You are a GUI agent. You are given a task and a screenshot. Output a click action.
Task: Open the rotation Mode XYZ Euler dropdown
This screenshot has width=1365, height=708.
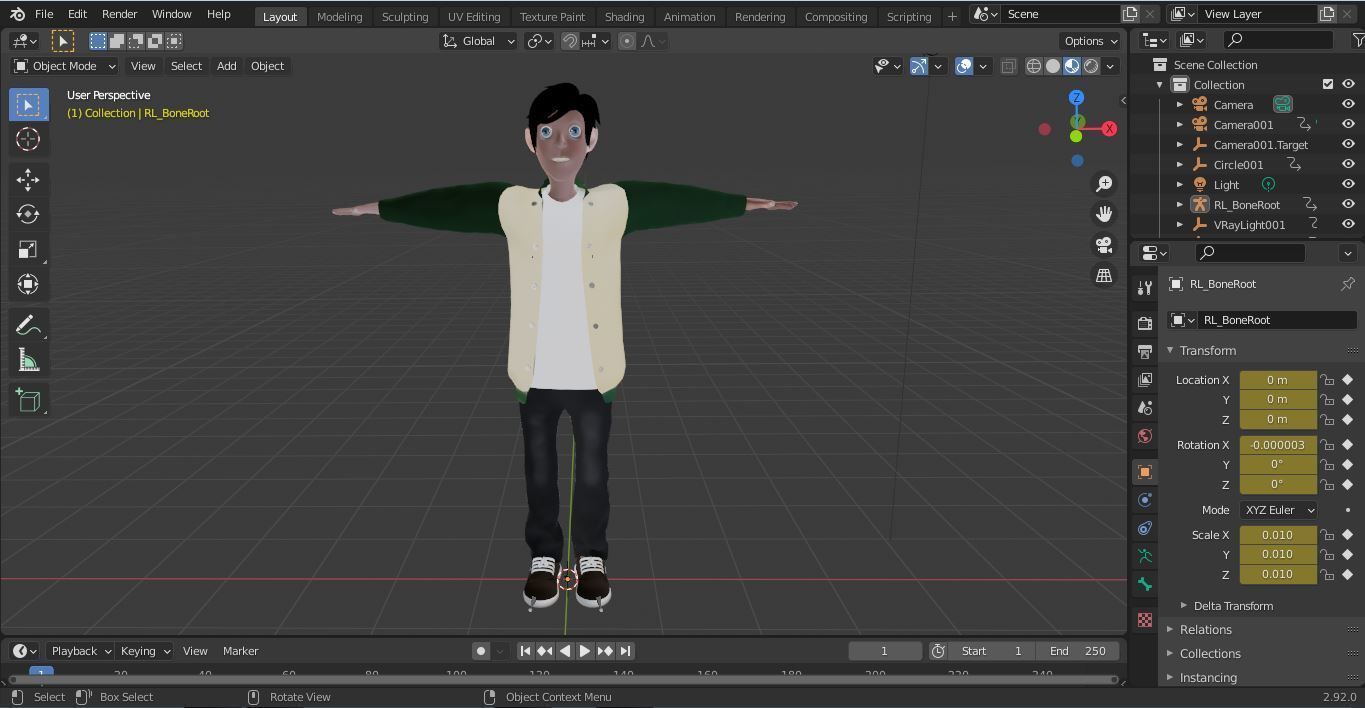(x=1278, y=510)
